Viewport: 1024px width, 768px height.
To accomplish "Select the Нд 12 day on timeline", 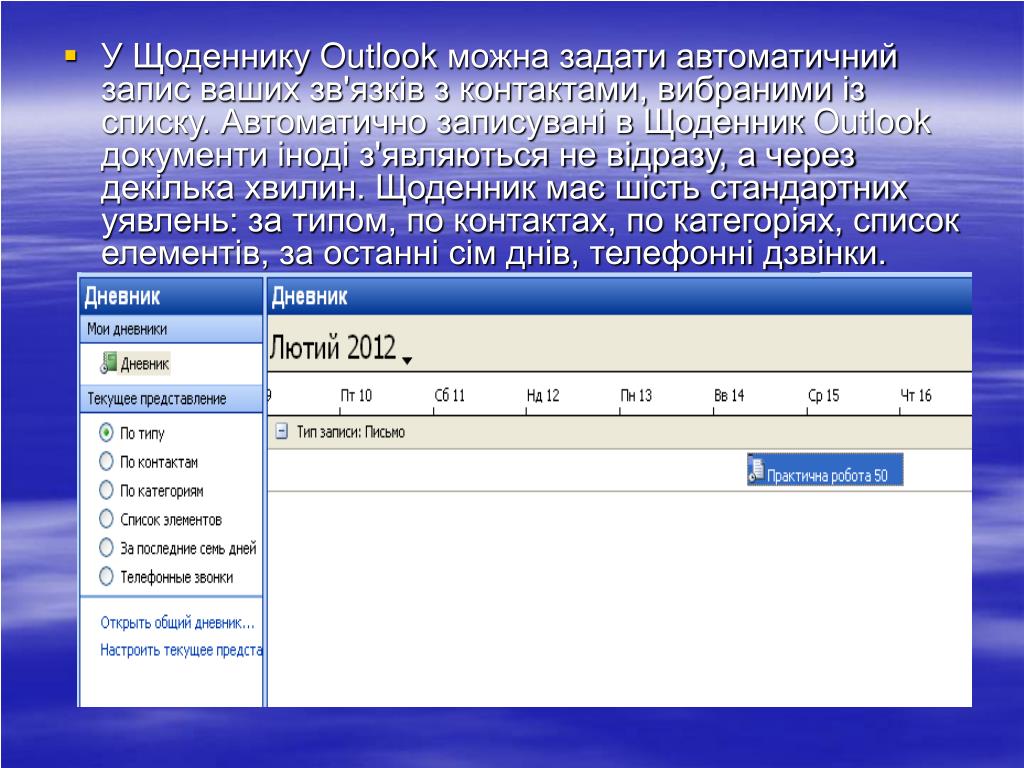I will click(543, 395).
